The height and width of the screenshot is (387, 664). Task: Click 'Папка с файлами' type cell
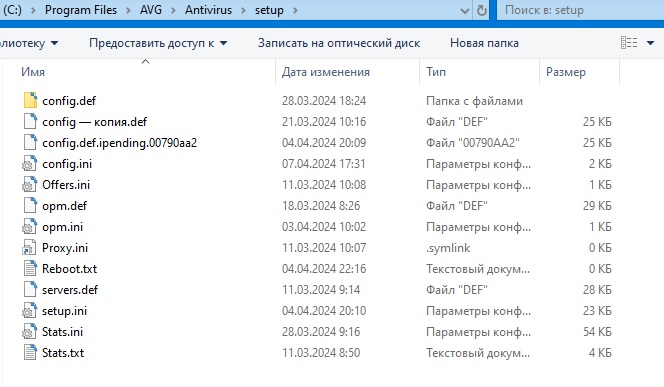tap(474, 101)
